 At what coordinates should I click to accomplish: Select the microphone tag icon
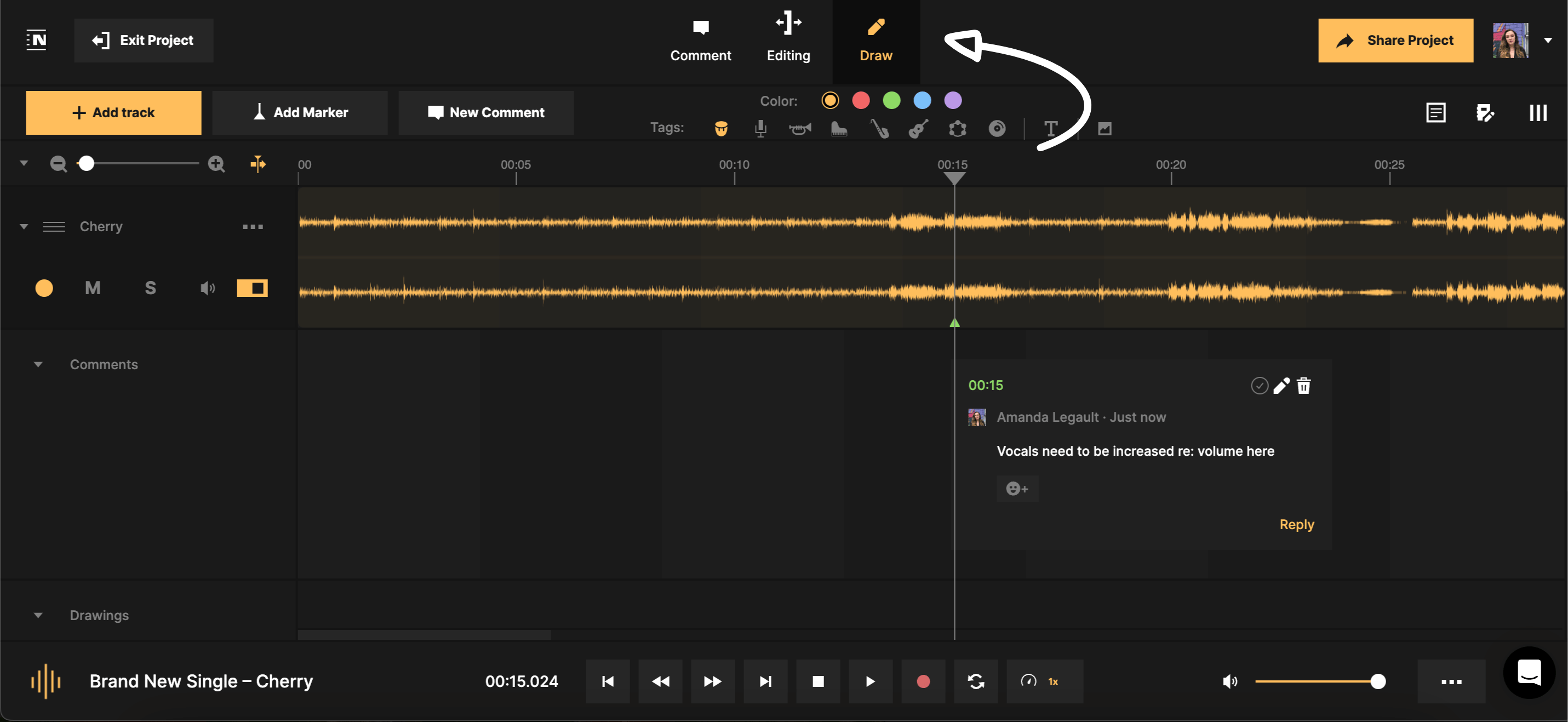click(x=760, y=128)
